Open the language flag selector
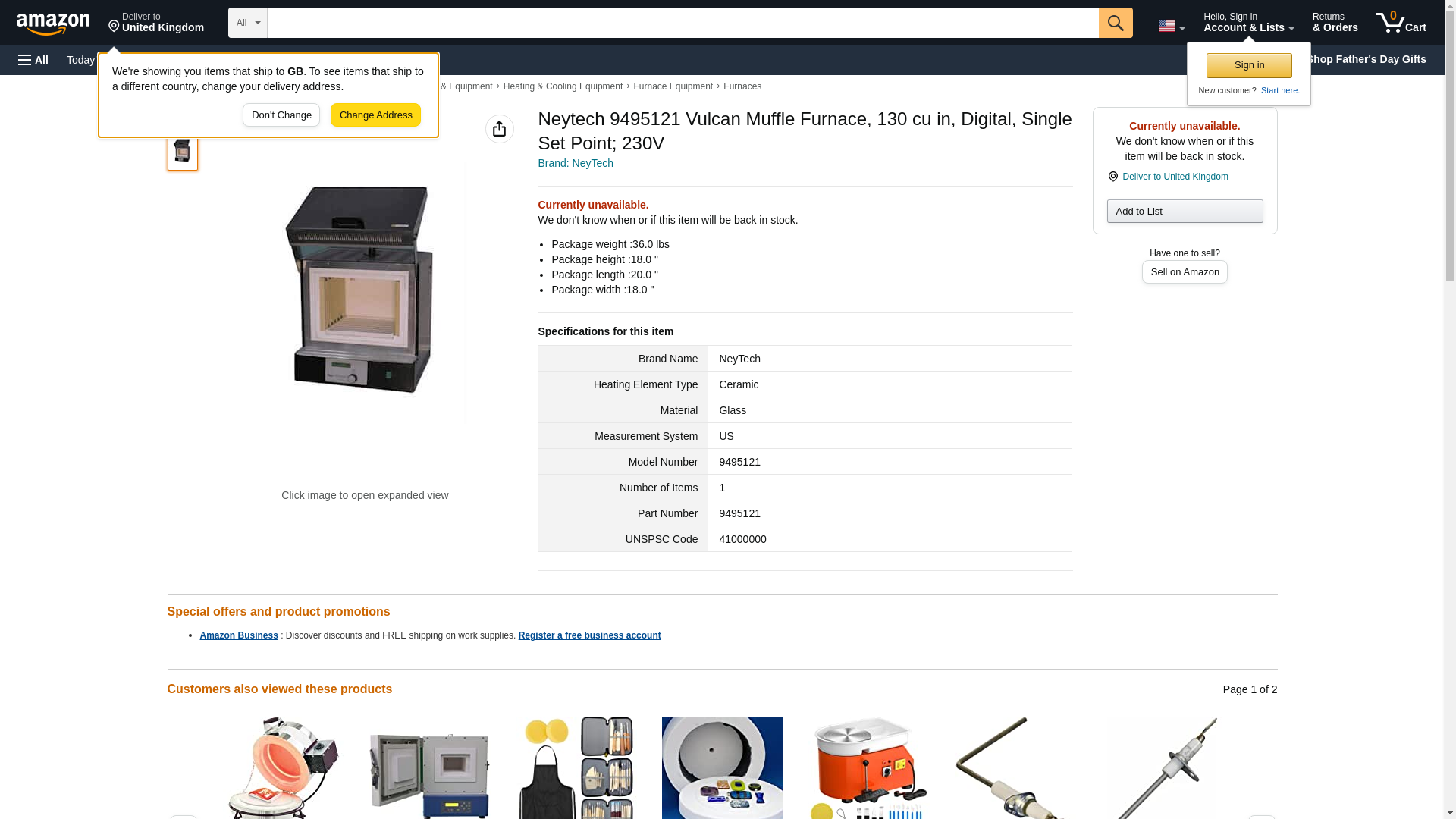The height and width of the screenshot is (819, 1456). (1171, 26)
